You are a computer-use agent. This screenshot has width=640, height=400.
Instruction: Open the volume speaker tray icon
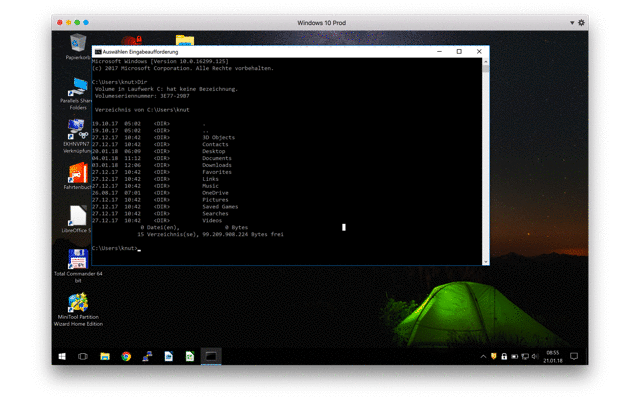[x=535, y=356]
